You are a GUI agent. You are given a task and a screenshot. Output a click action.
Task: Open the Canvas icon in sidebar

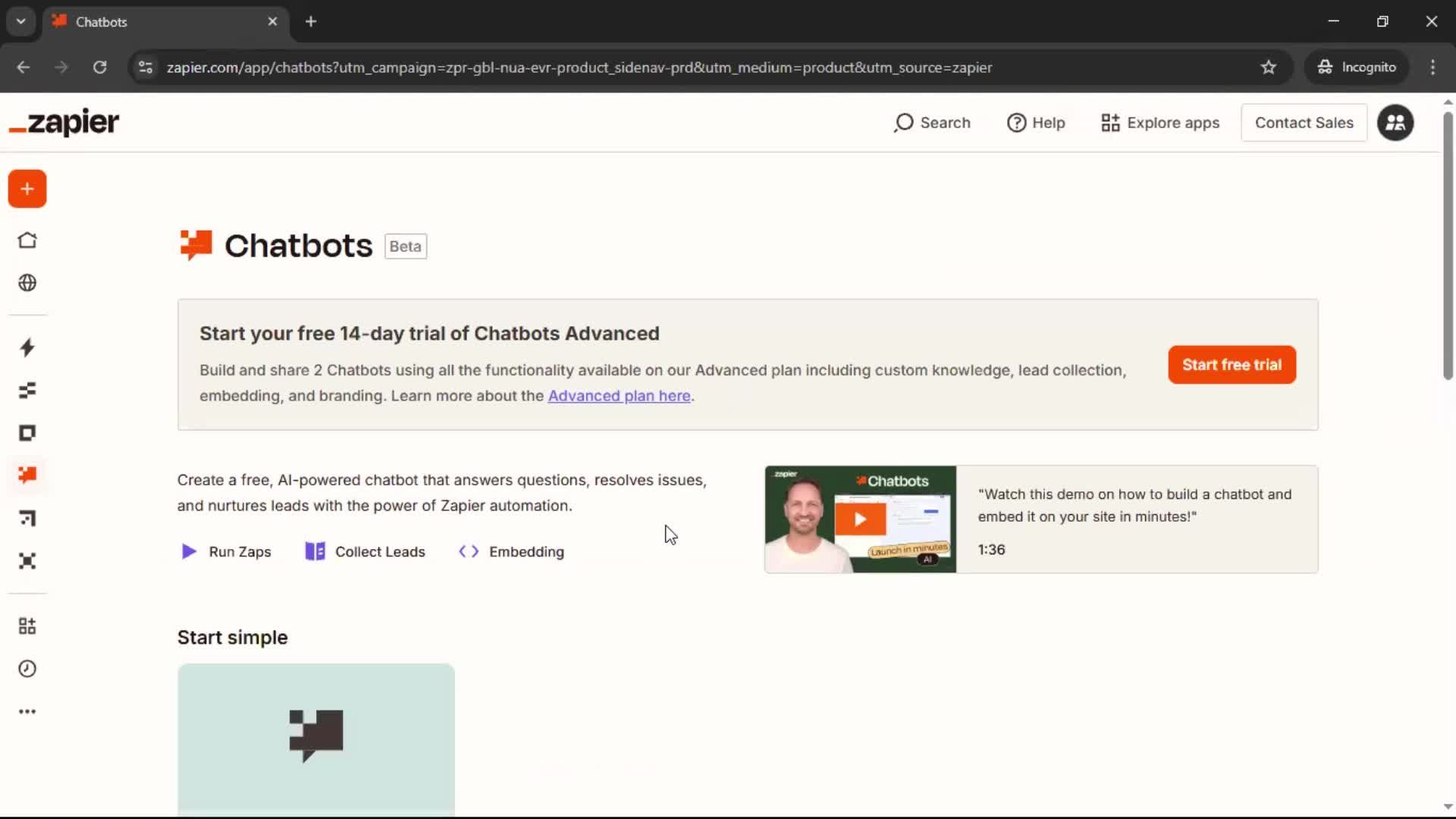tap(27, 518)
